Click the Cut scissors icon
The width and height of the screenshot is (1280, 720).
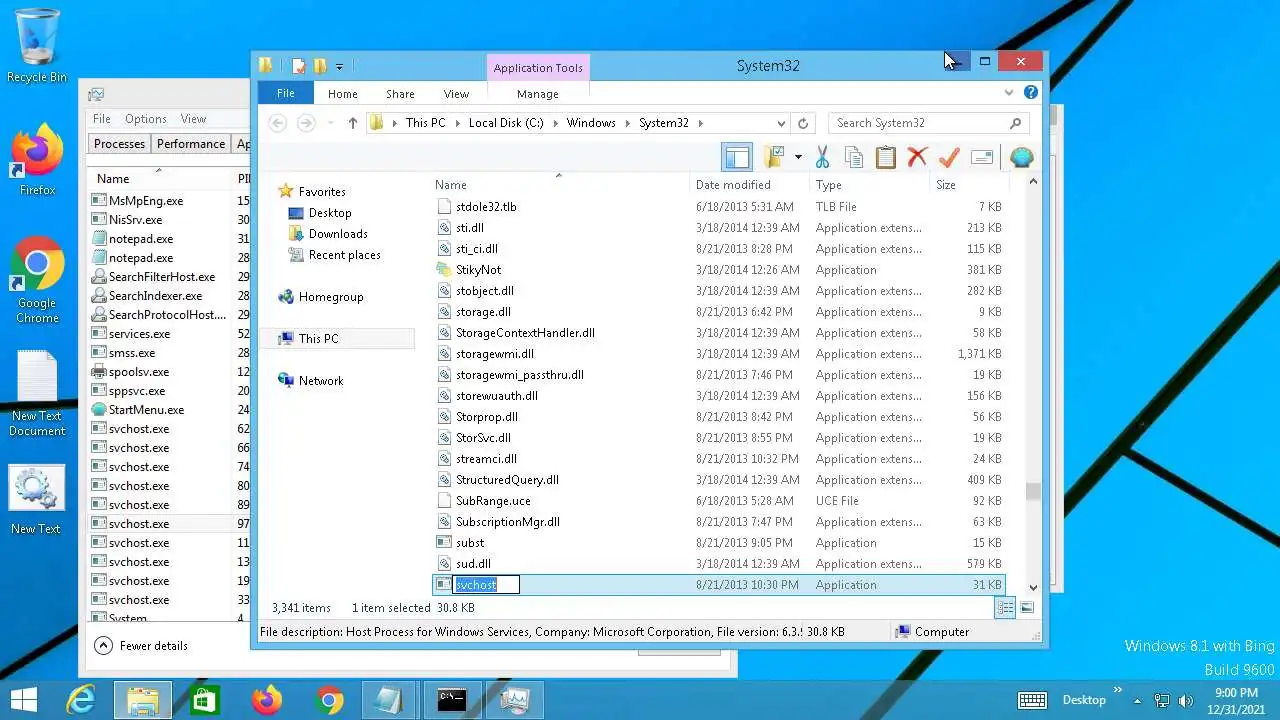click(x=822, y=157)
